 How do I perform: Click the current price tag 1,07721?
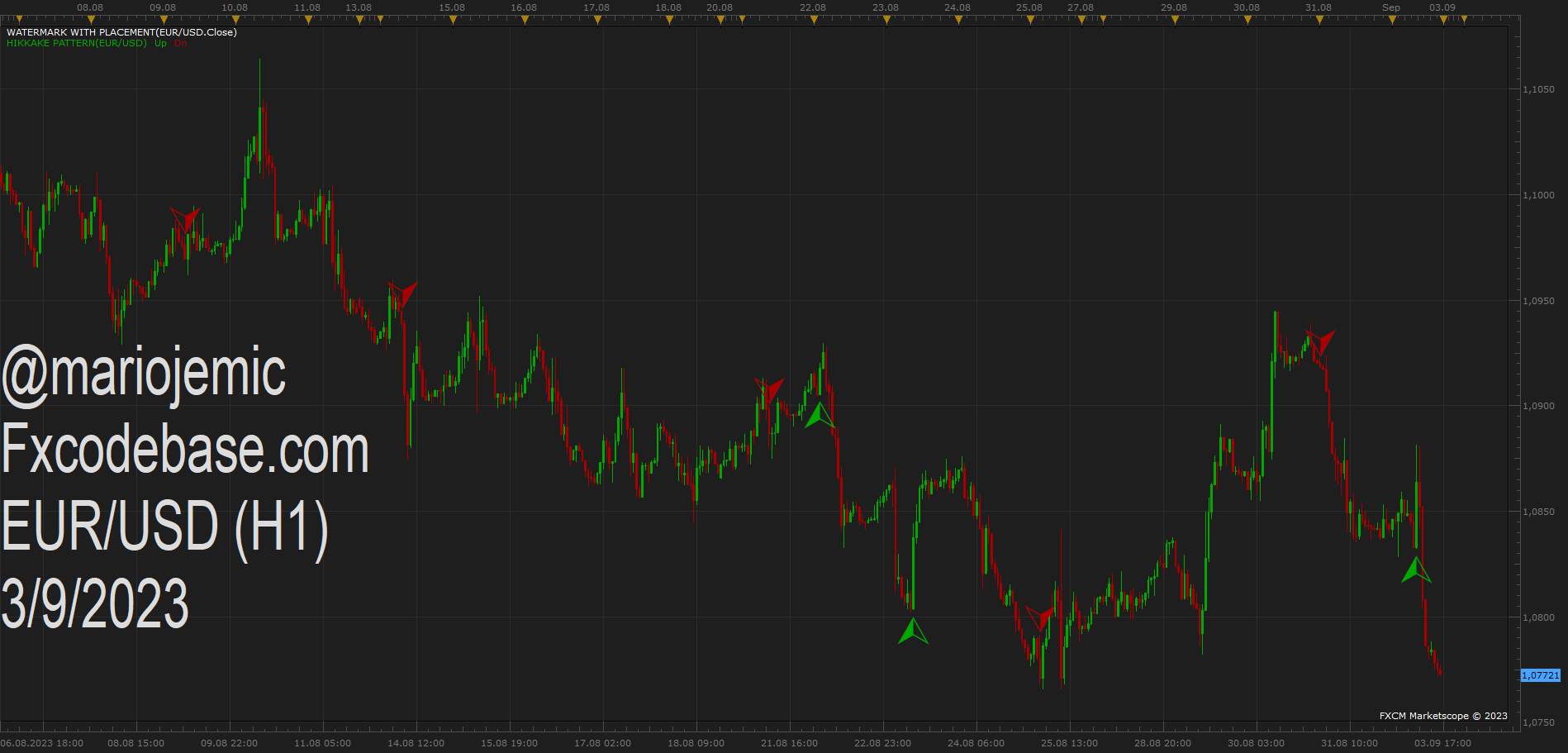point(1541,675)
